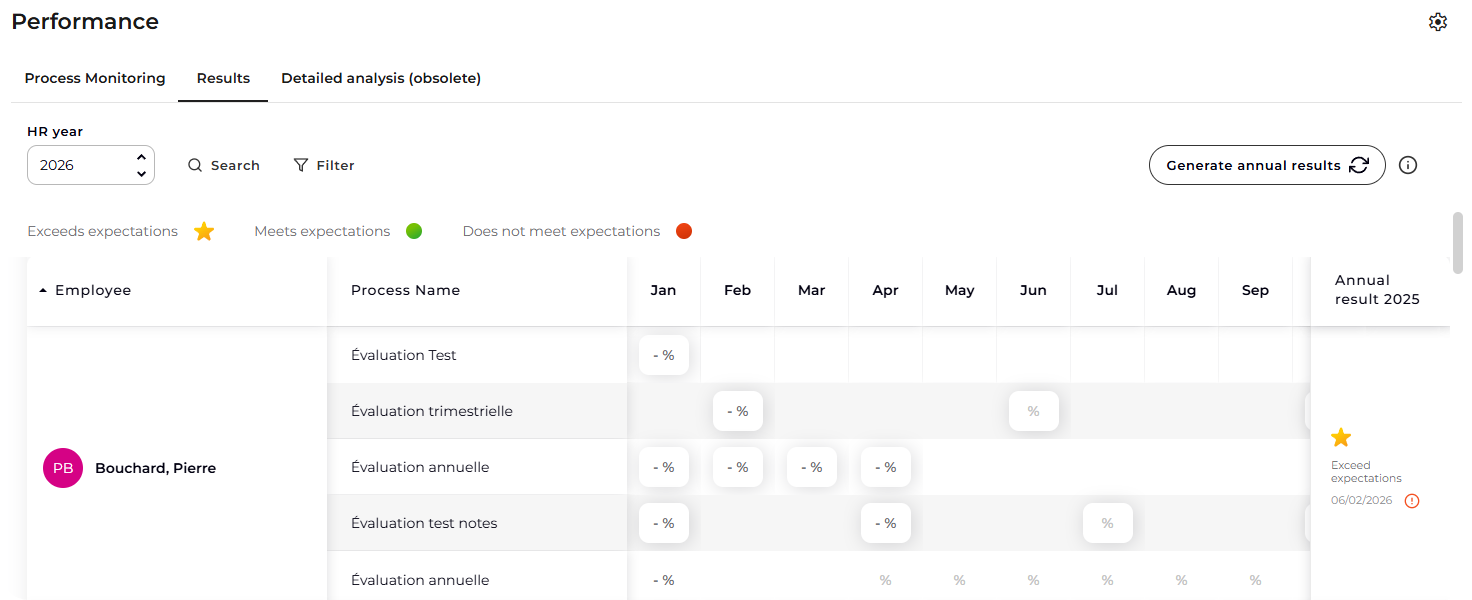Click the Jun result cell for Évaluation trimestrielle
Viewport: 1472px width, 600px height.
tap(1034, 411)
